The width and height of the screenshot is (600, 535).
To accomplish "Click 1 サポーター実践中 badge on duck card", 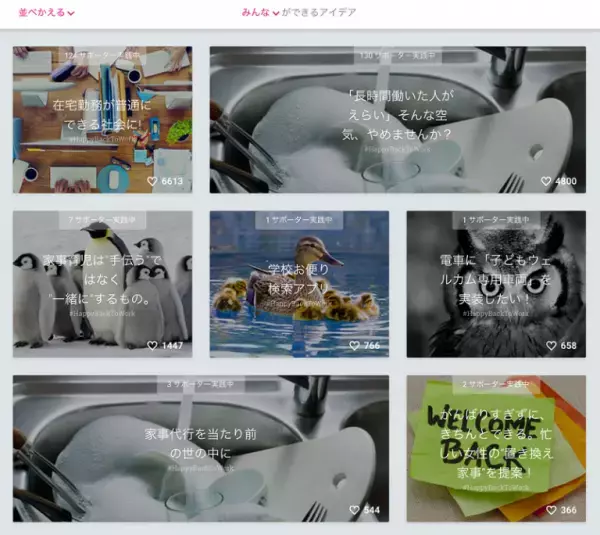I will coord(299,220).
